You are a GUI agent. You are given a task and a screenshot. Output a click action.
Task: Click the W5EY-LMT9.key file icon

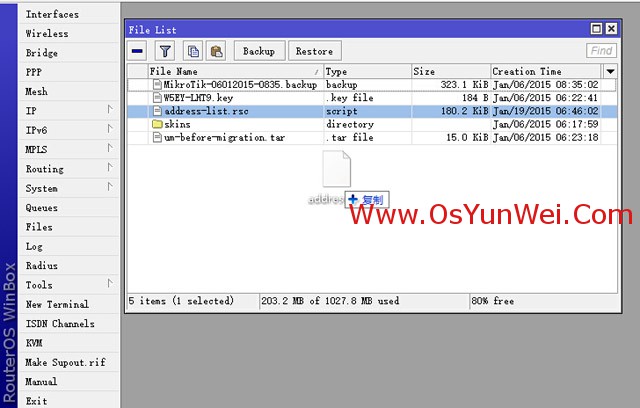(x=157, y=98)
